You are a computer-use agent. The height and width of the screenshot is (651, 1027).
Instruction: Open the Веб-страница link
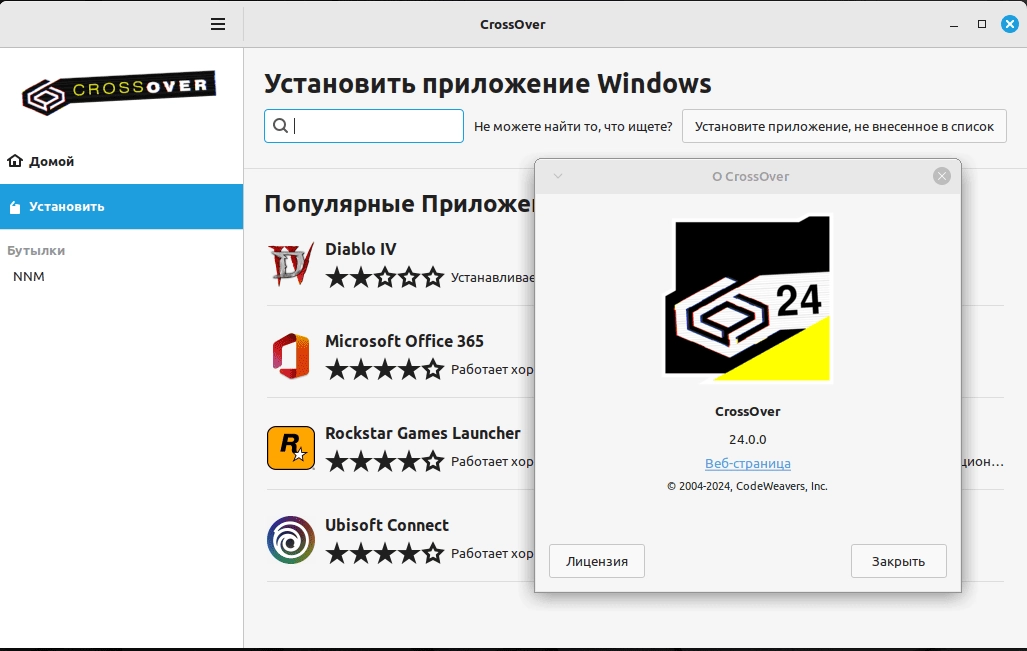747,464
